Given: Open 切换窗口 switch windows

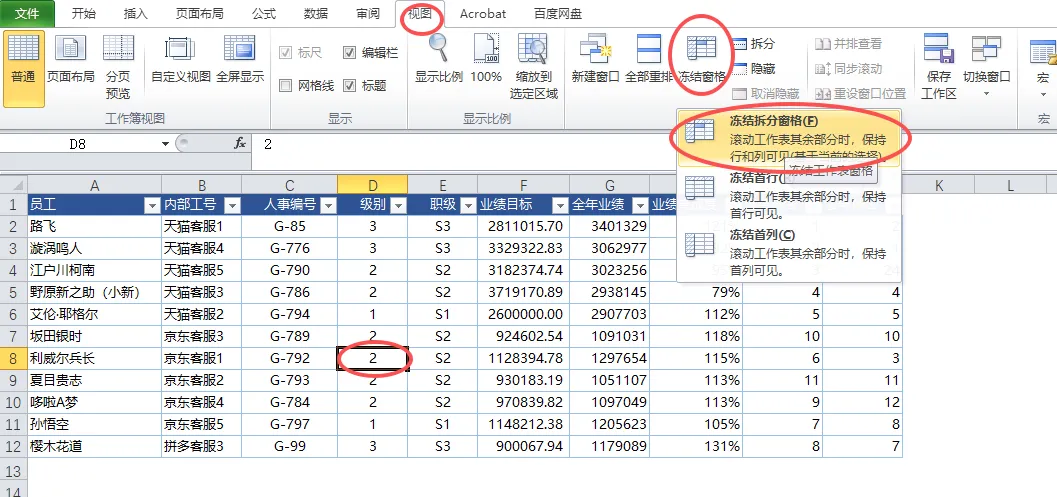Looking at the screenshot, I should (x=986, y=68).
